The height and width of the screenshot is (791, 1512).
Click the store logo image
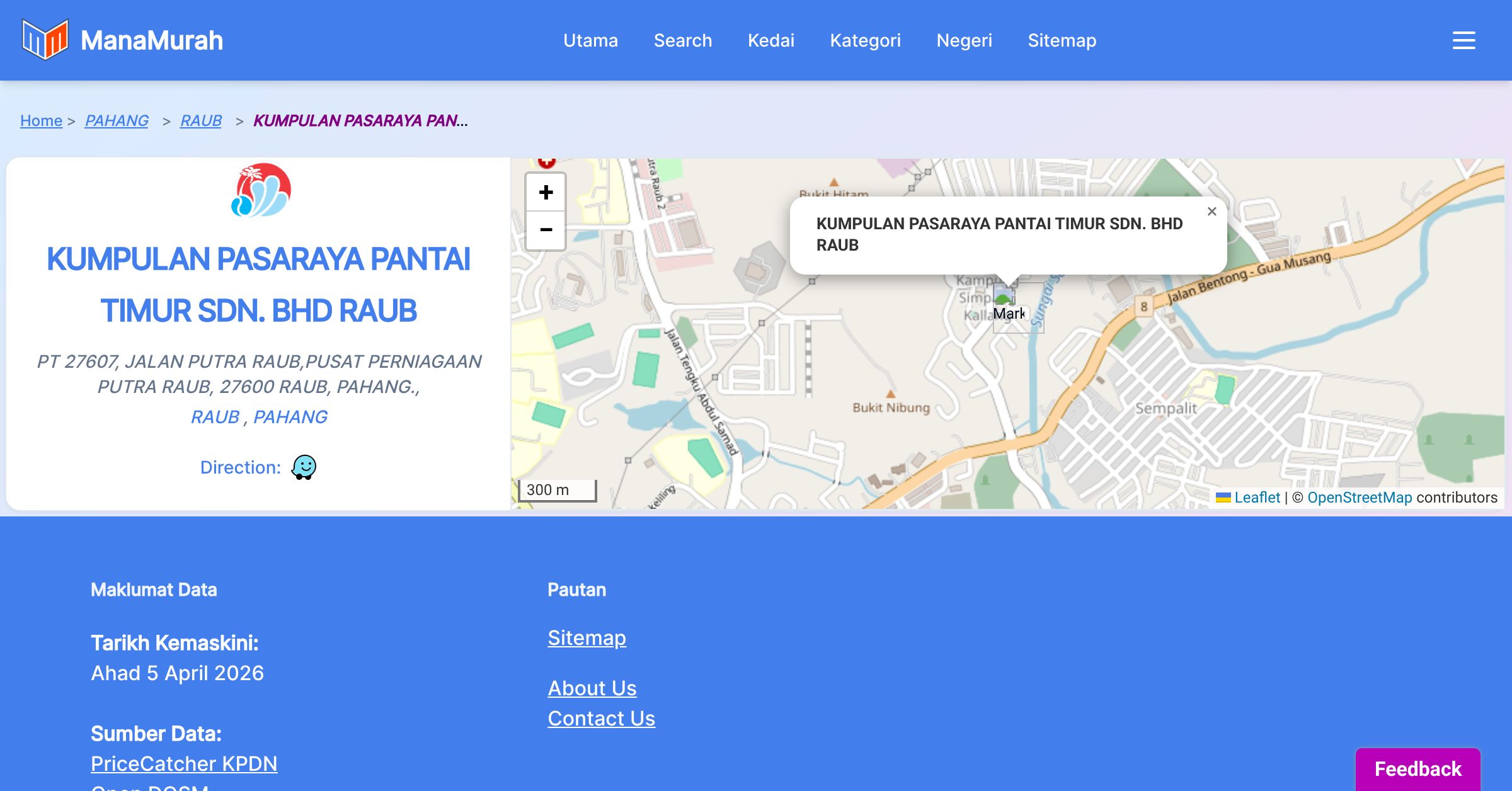tap(261, 190)
